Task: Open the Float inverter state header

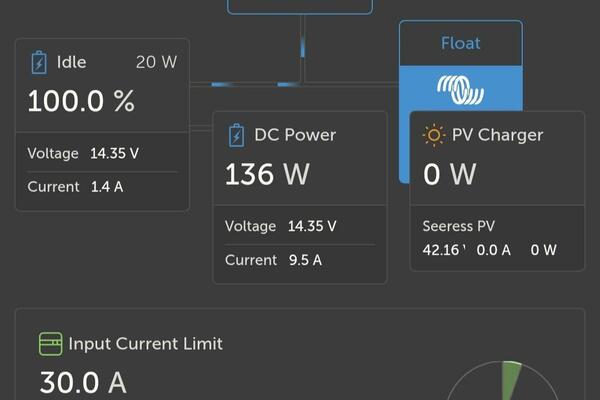Action: (460, 44)
